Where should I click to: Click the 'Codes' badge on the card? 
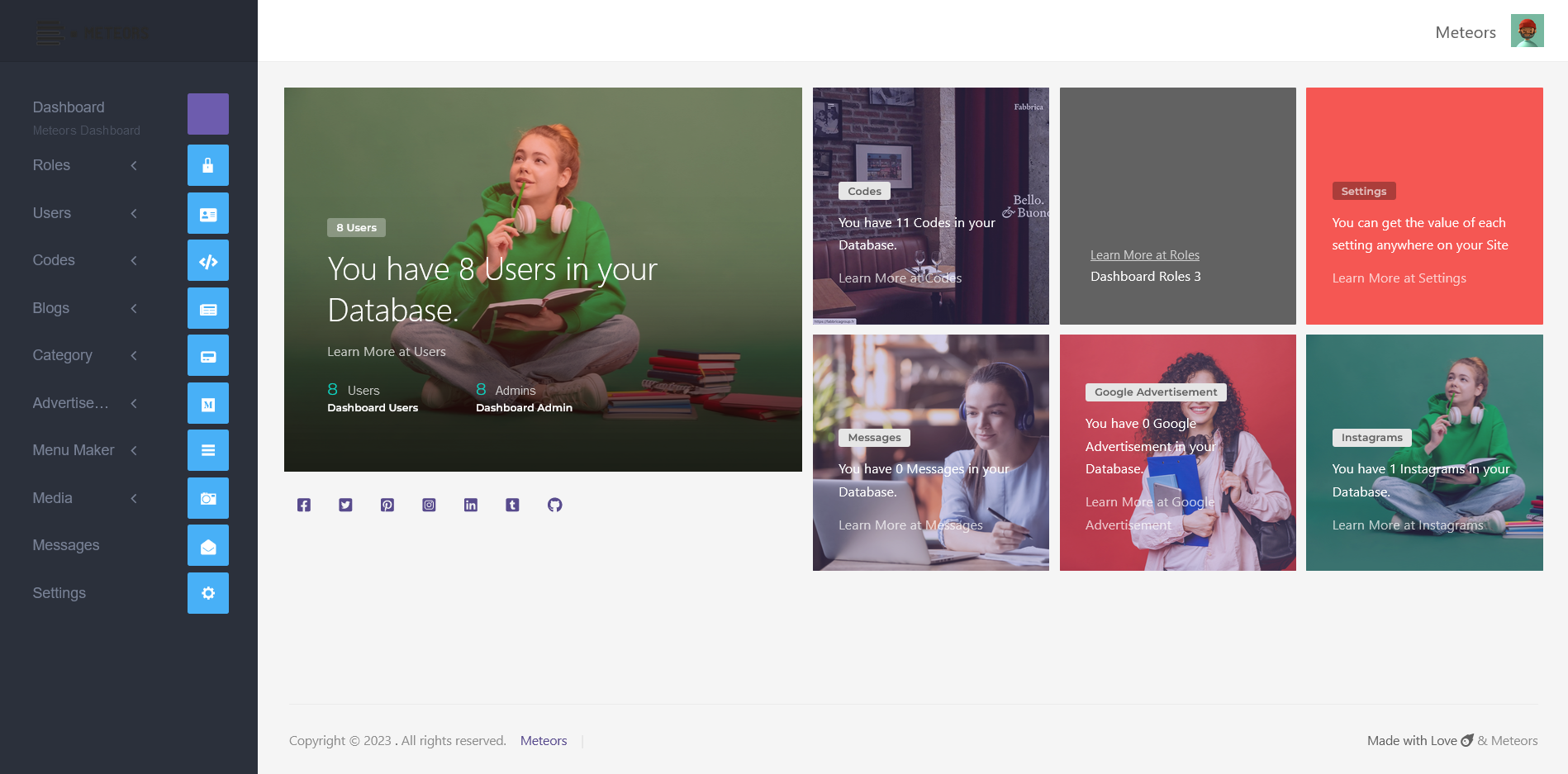864,192
